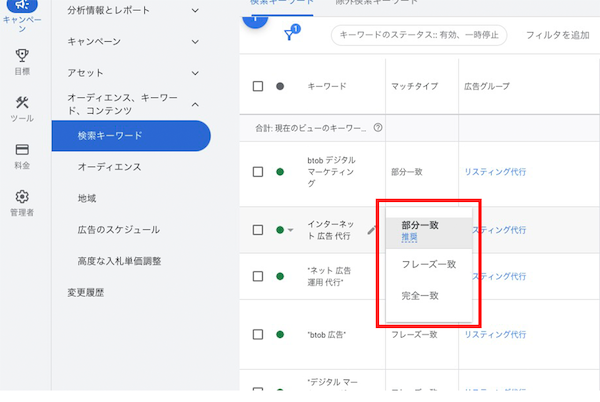This screenshot has height=402, width=600.
Task: Click the pencil edit icon beside インターネット 広告 代行
Action: pyautogui.click(x=372, y=230)
